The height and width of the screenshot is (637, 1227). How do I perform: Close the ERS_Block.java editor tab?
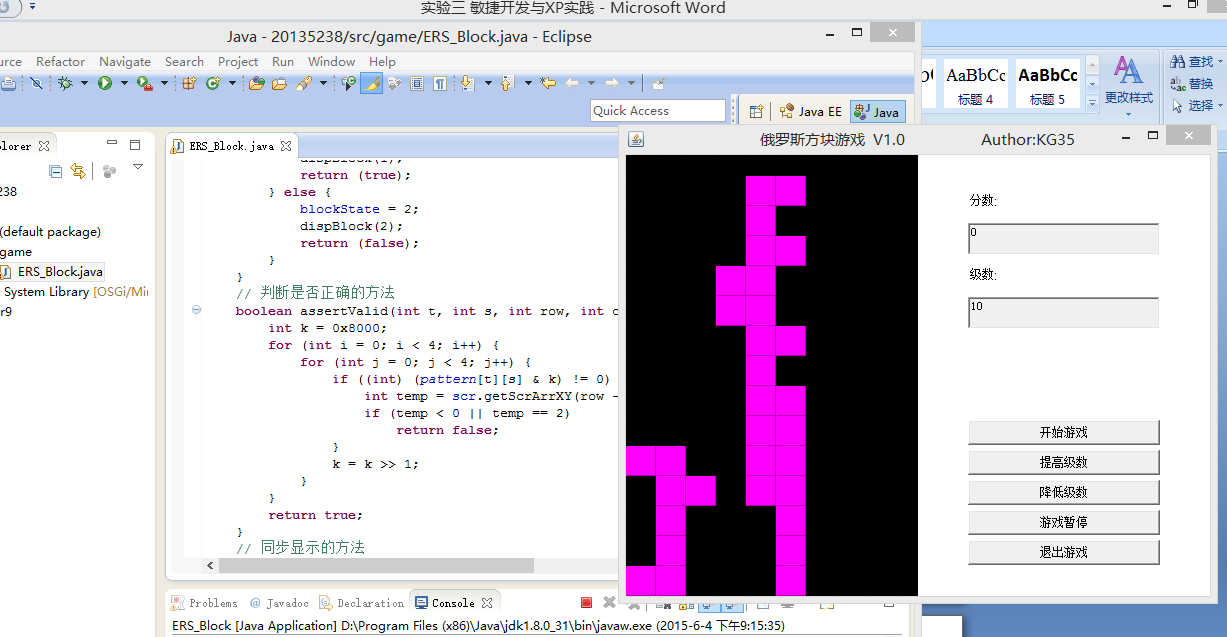[x=286, y=146]
